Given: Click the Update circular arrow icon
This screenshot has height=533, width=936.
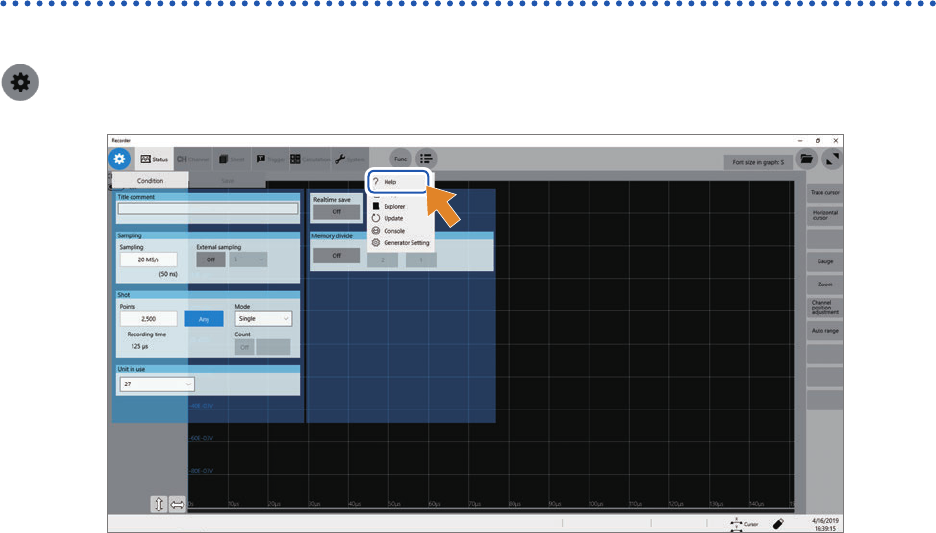Looking at the screenshot, I should pos(376,218).
